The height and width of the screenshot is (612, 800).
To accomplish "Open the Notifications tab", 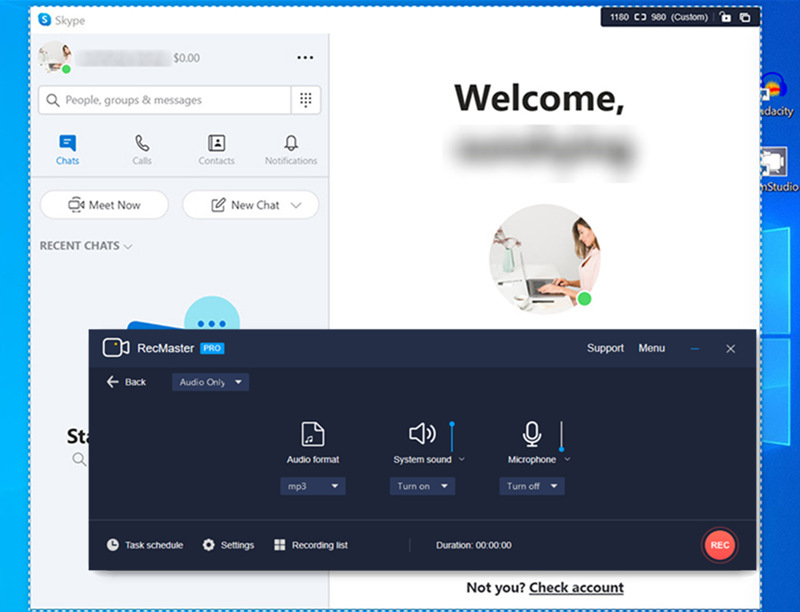I will pyautogui.click(x=291, y=149).
